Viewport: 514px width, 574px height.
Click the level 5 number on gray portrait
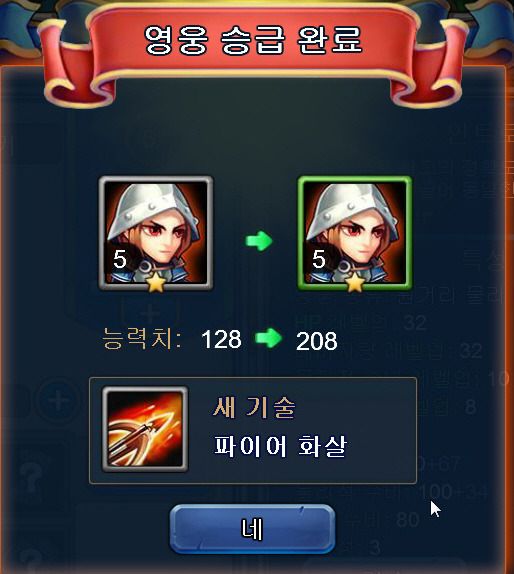coord(120,260)
